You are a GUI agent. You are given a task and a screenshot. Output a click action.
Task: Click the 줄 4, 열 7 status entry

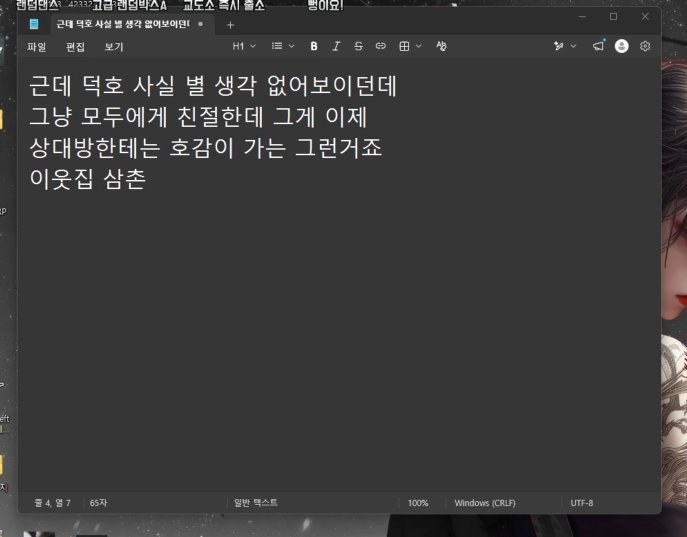pyautogui.click(x=52, y=503)
